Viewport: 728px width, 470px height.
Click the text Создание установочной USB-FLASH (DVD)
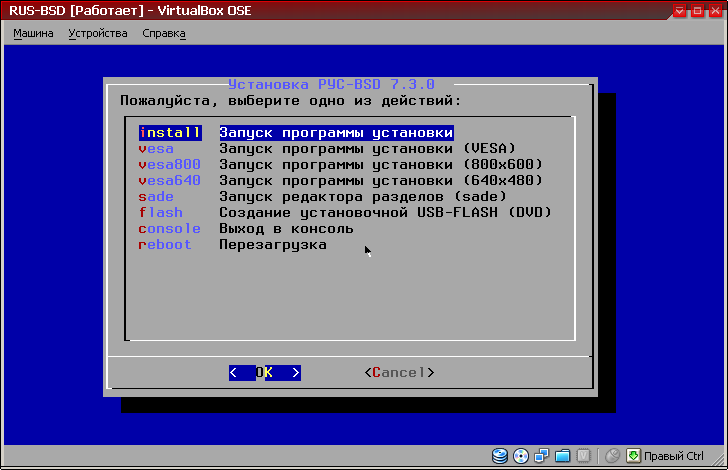tap(385, 212)
